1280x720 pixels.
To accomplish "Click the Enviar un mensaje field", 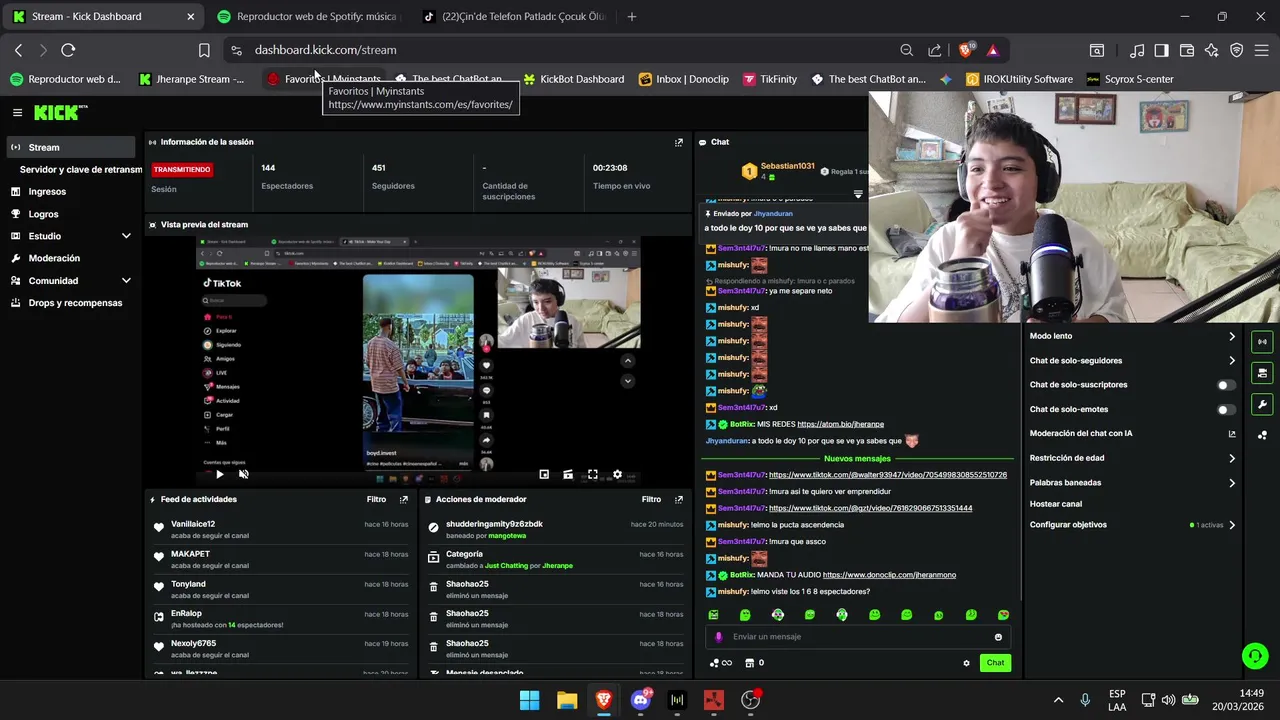I will (x=859, y=637).
